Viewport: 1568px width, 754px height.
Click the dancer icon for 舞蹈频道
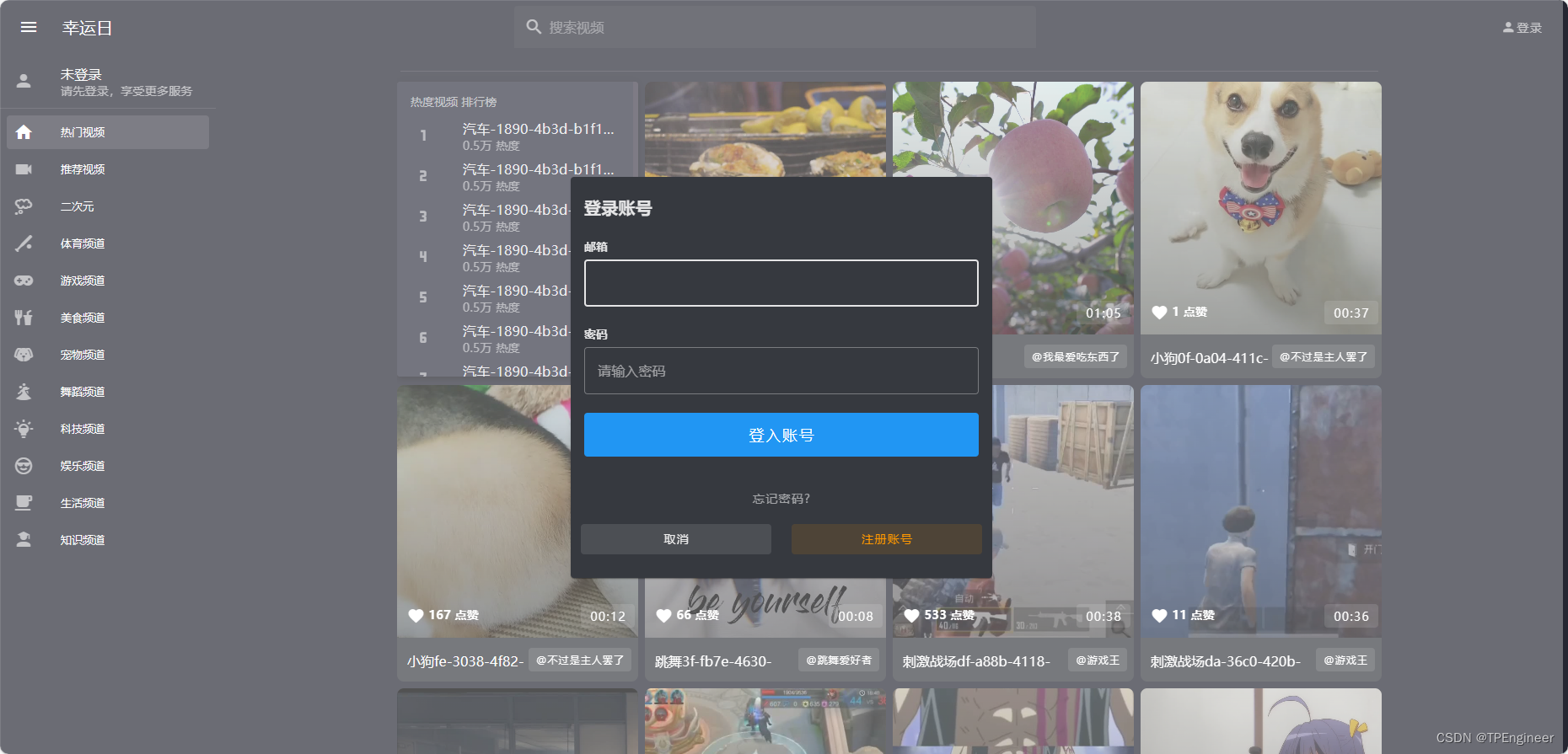pos(24,392)
